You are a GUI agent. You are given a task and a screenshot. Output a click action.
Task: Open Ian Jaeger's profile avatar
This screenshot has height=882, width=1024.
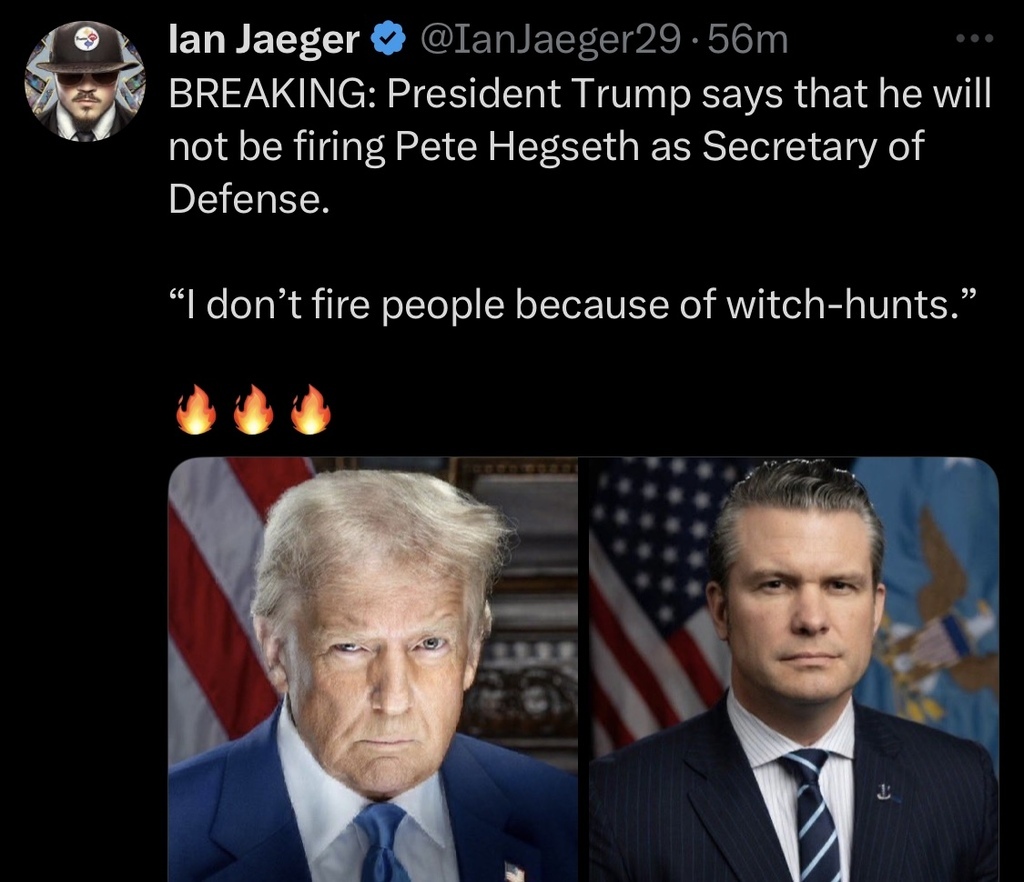point(84,82)
